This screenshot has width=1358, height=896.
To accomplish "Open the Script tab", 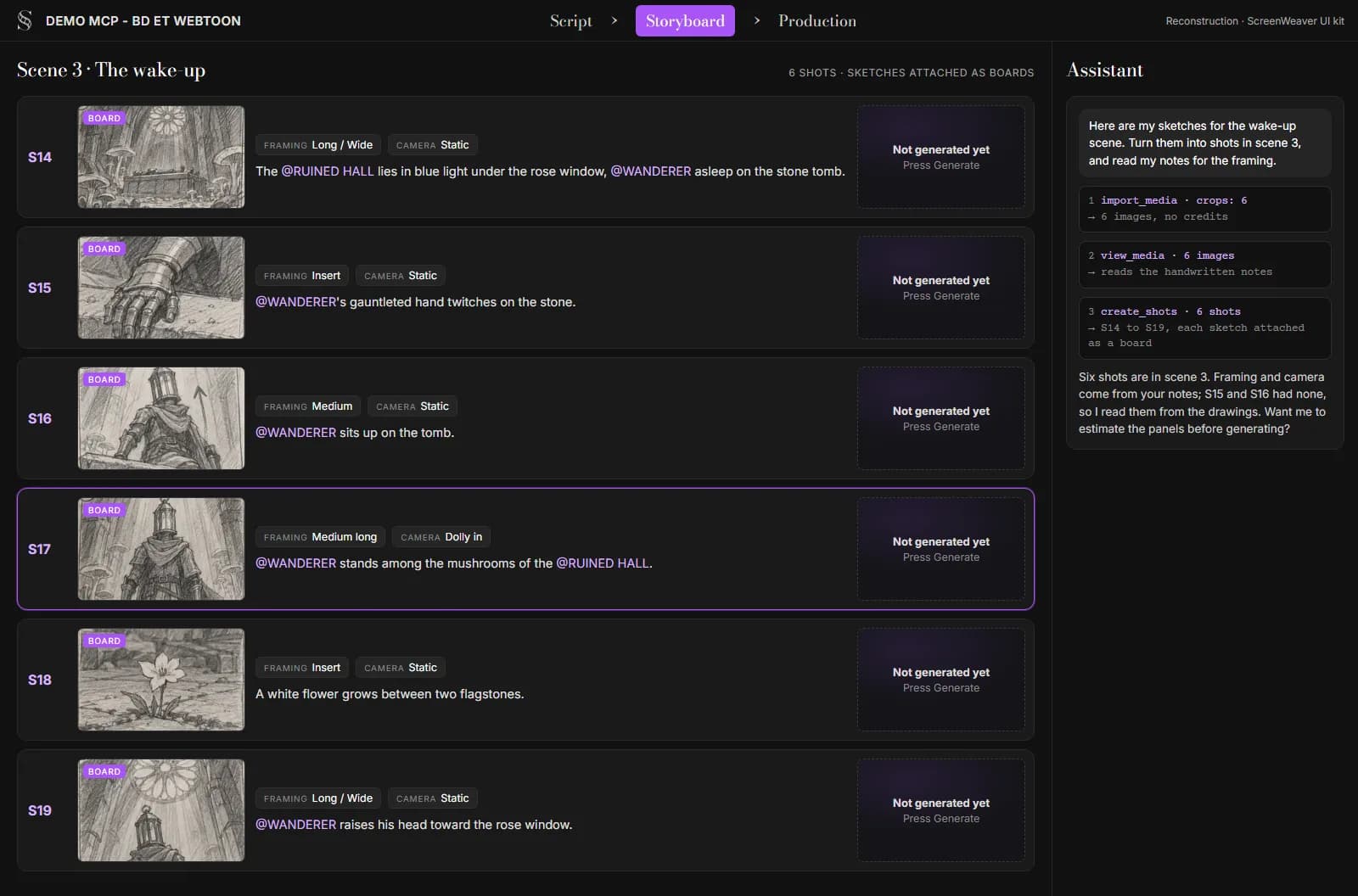I will pyautogui.click(x=570, y=21).
